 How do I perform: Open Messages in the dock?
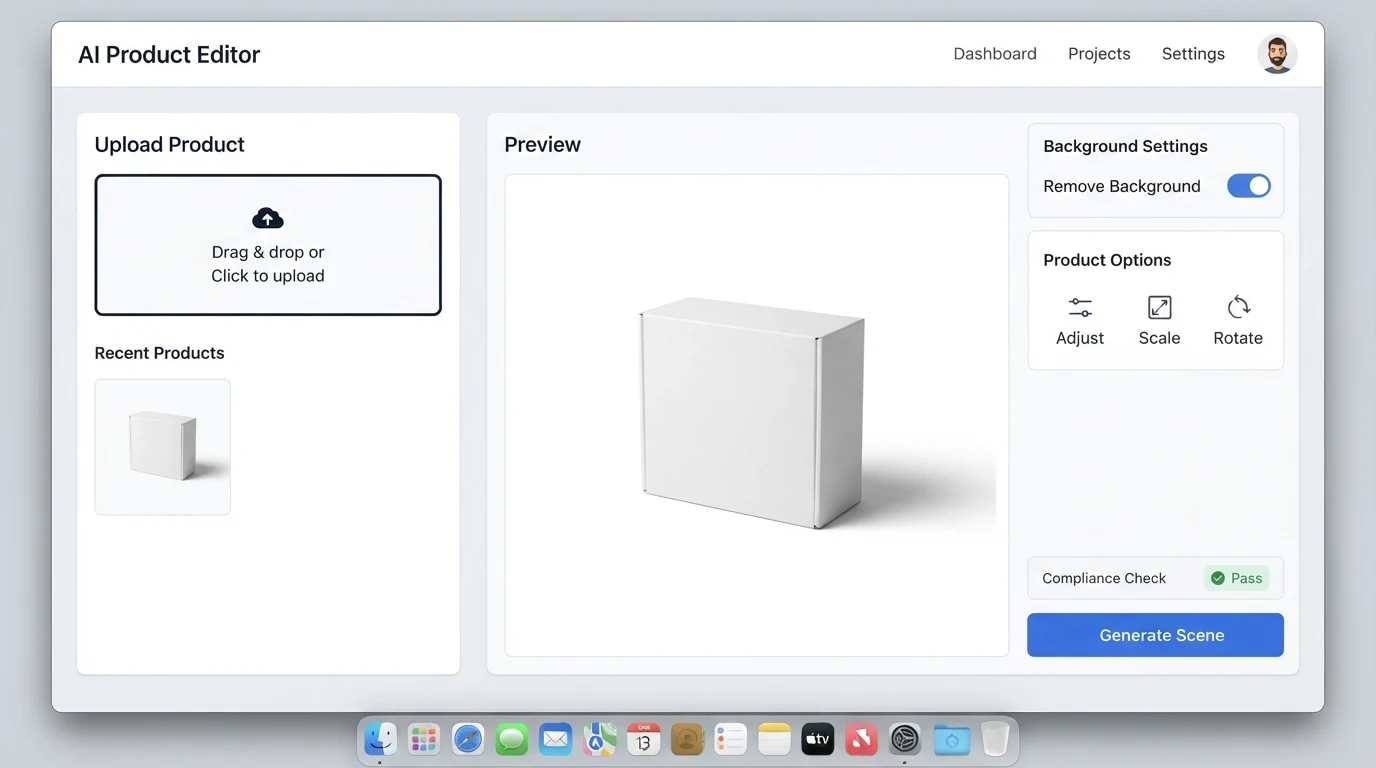pos(512,740)
